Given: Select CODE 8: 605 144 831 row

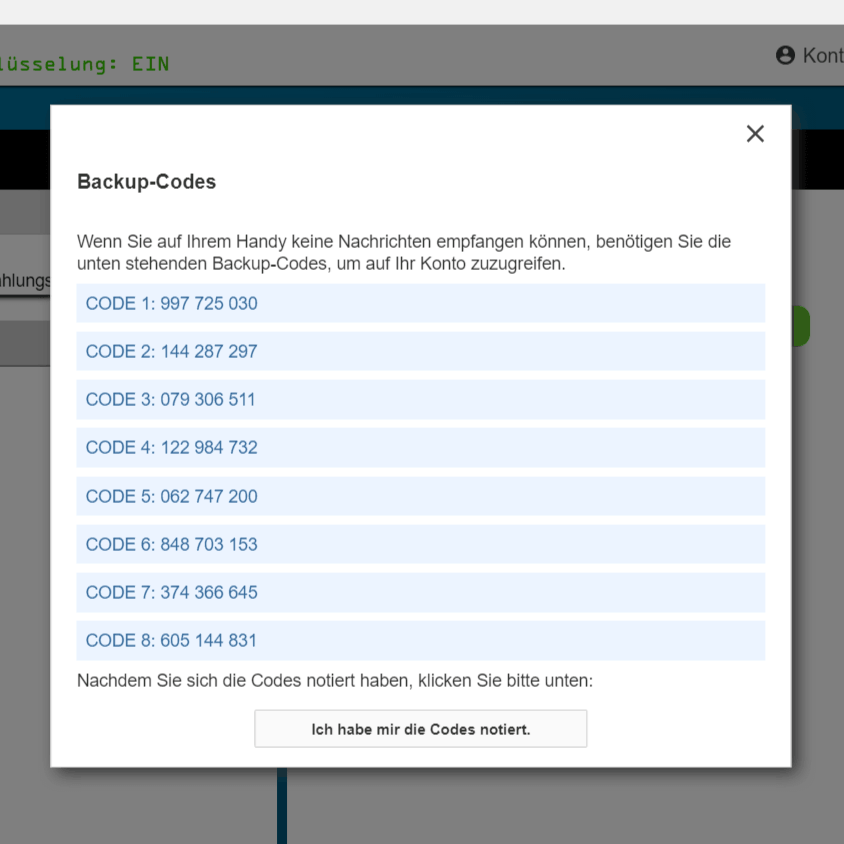Looking at the screenshot, I should point(420,641).
